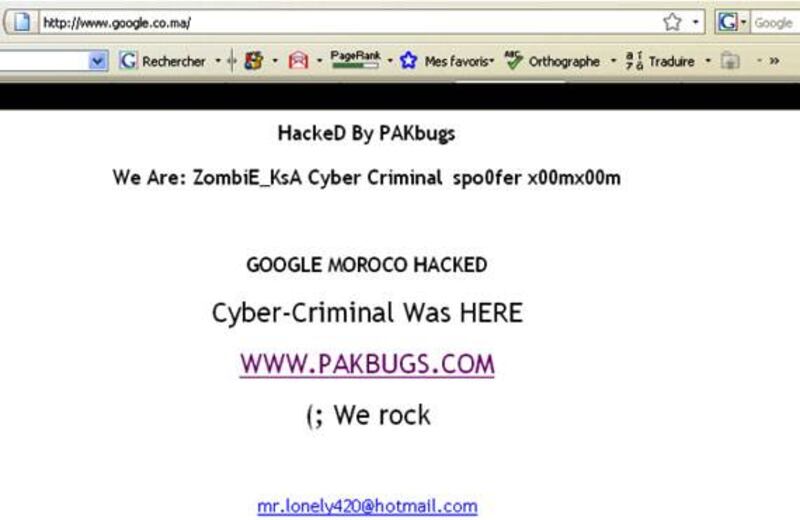Expand the search engine selector arrow
The image size is (800, 520).
click(x=743, y=22)
